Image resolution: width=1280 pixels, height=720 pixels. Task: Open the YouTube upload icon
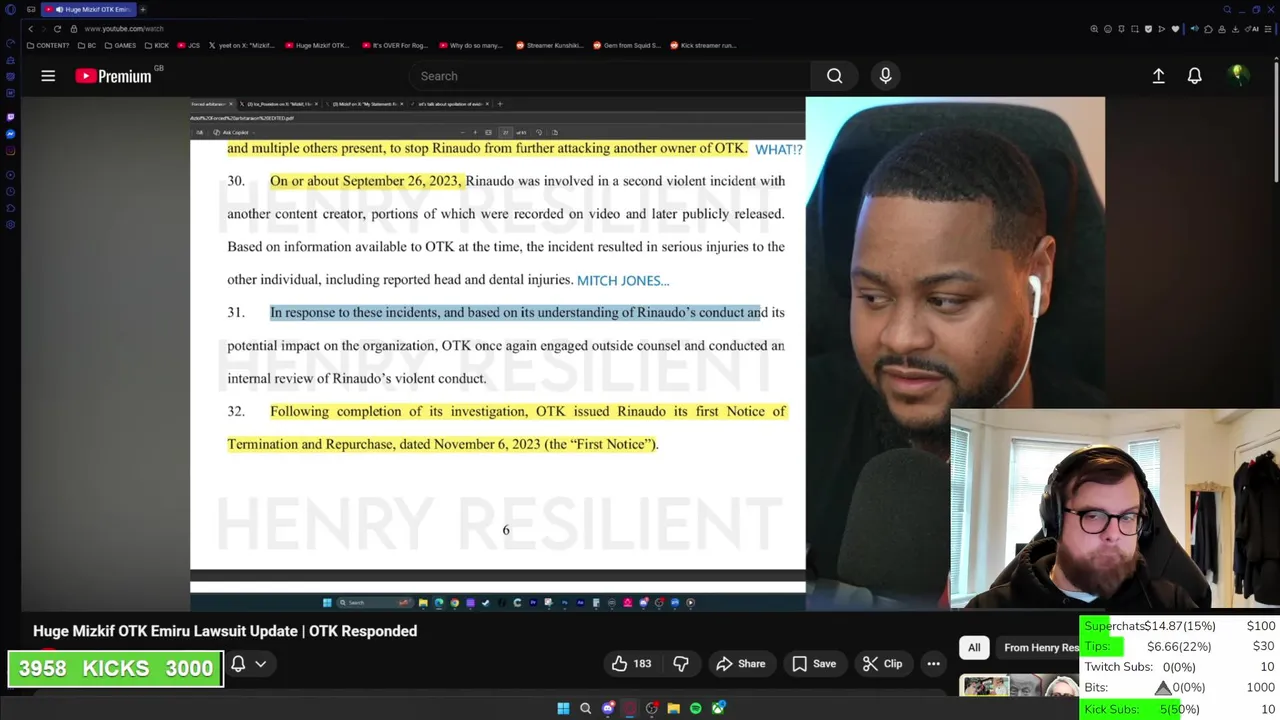tap(1158, 76)
